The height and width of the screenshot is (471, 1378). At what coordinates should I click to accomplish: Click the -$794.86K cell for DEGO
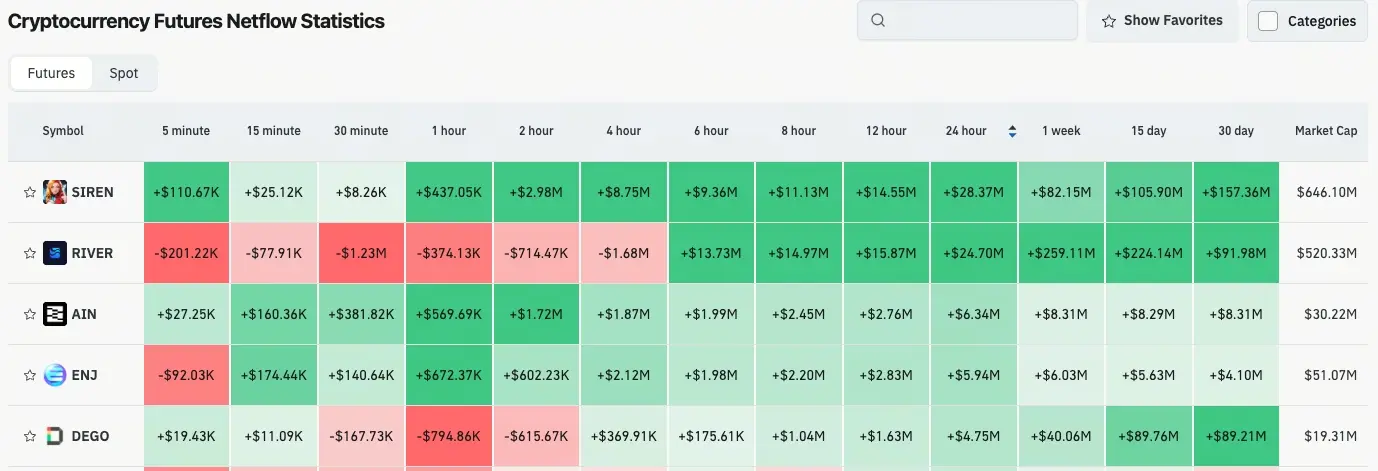[449, 436]
